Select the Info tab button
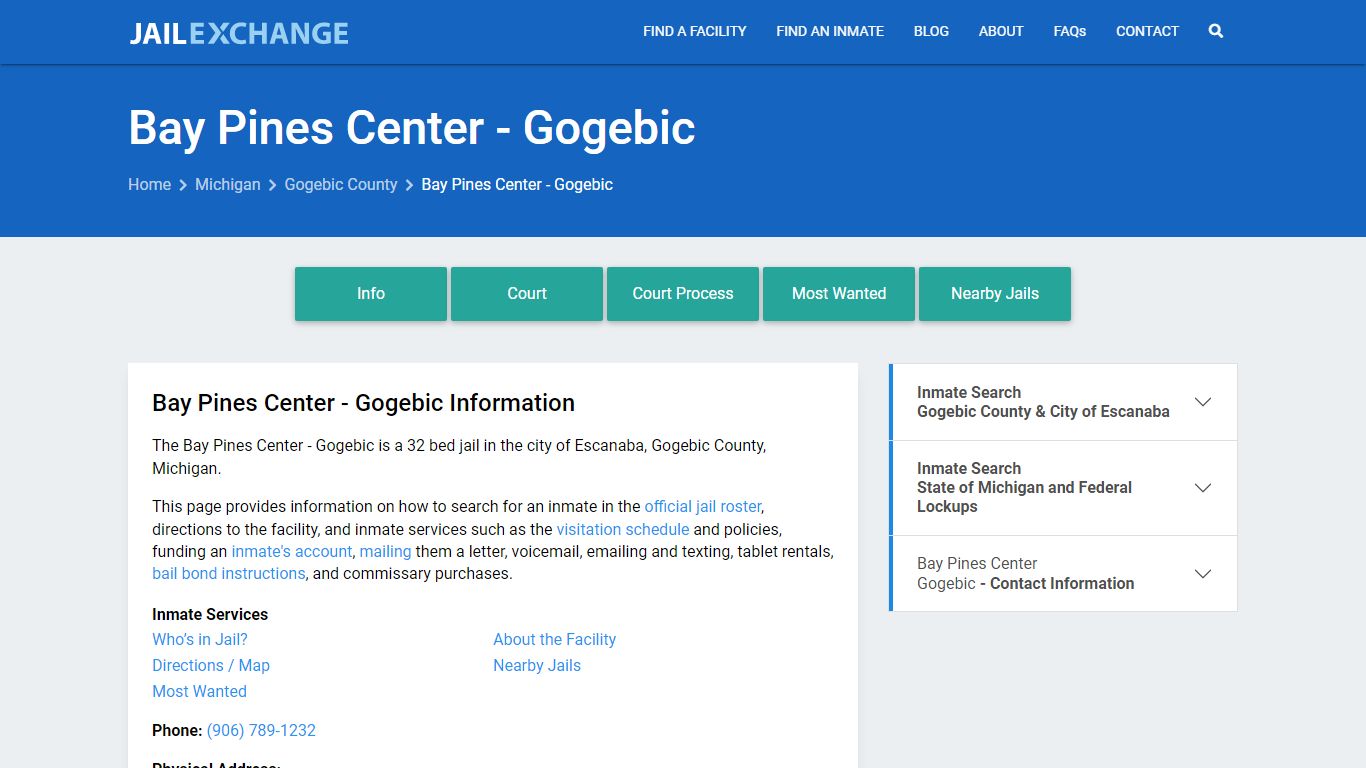Screen dimensions: 1366x768 [371, 294]
